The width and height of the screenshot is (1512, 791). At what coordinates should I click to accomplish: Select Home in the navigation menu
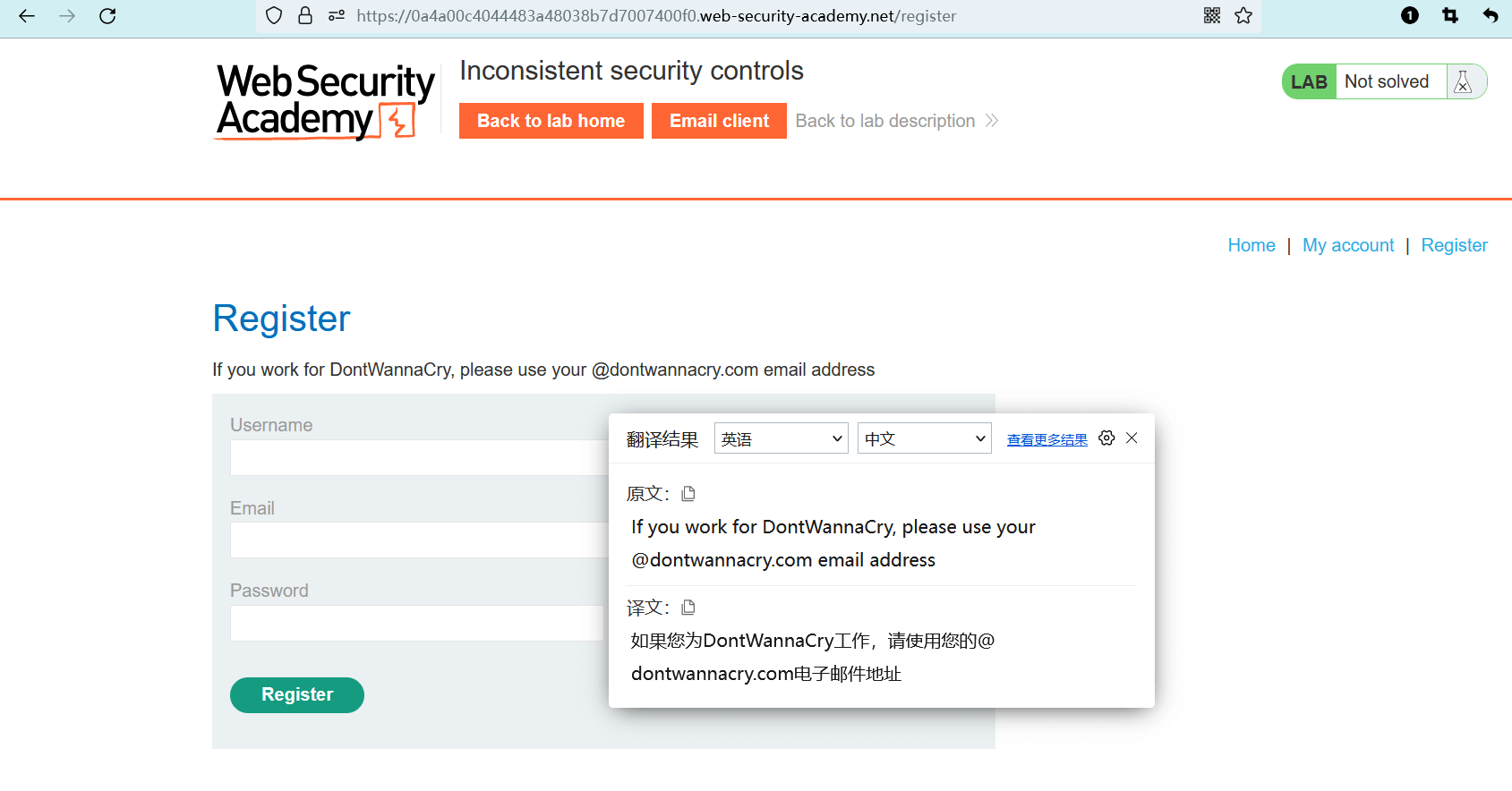pyautogui.click(x=1251, y=245)
